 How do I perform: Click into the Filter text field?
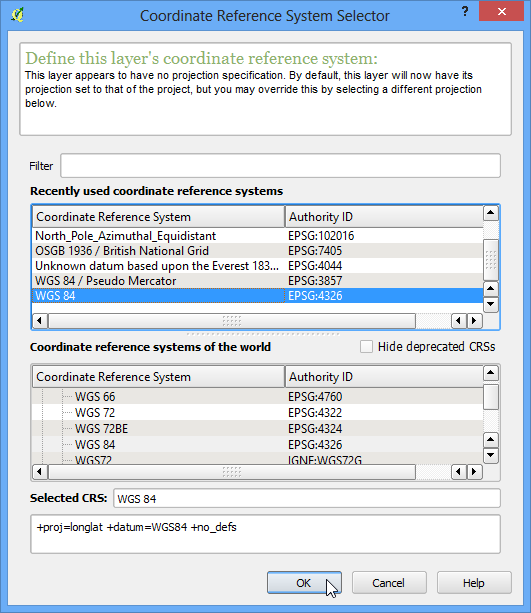click(x=280, y=166)
